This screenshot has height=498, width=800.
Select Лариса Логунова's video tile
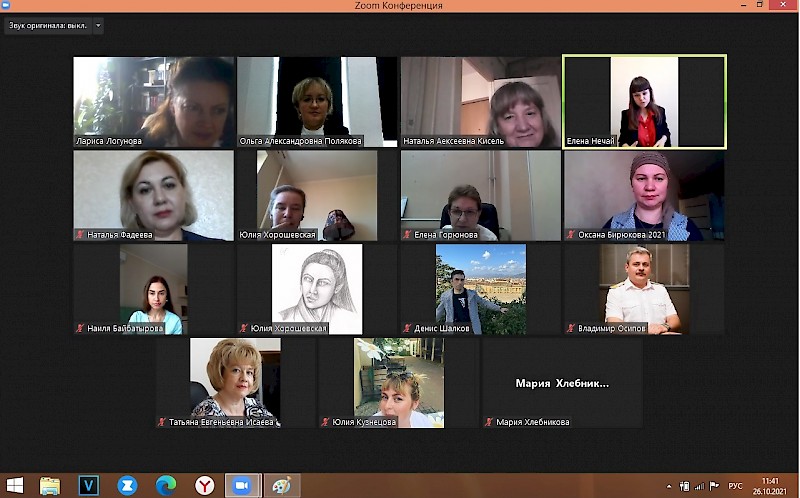tap(154, 101)
